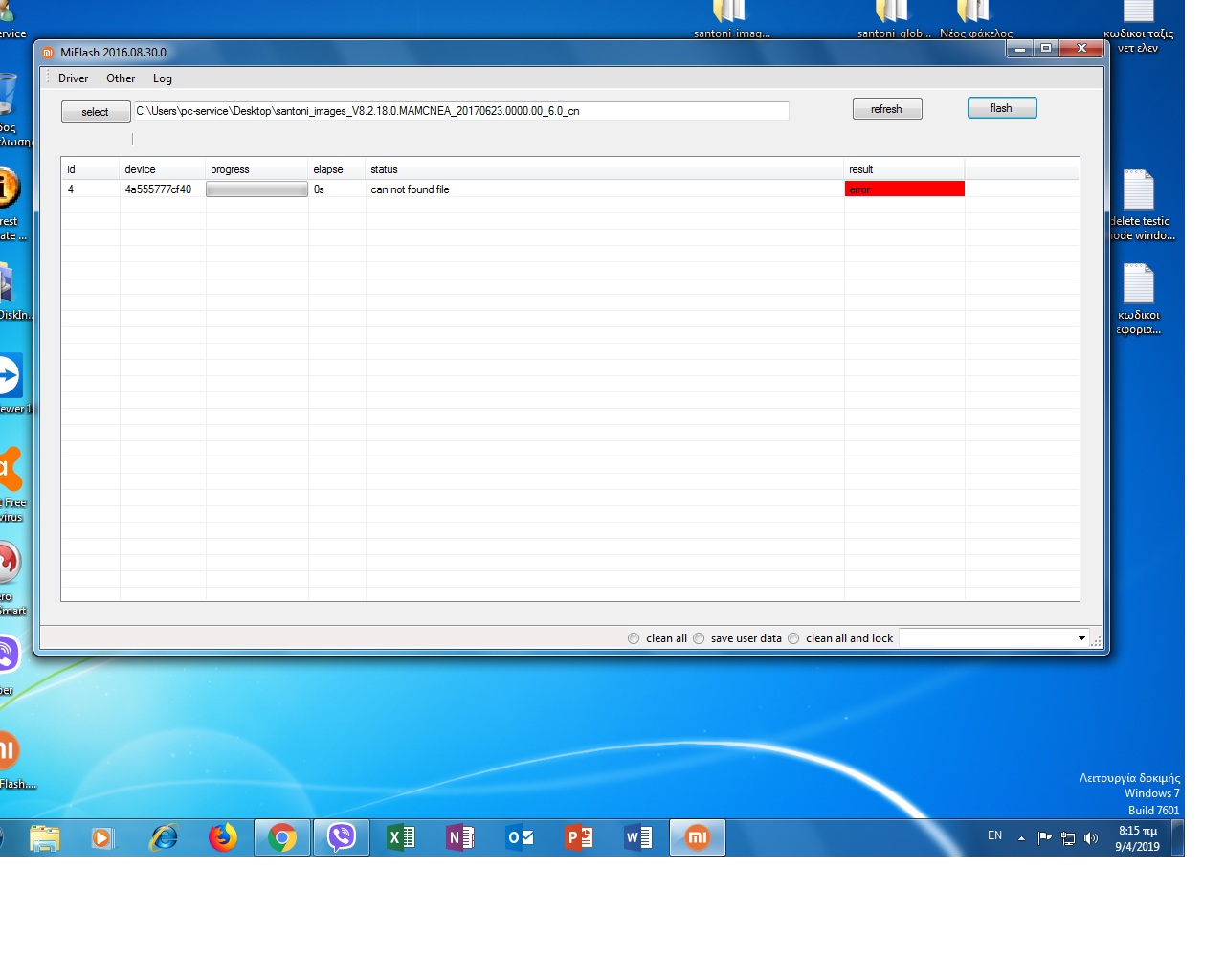The width and height of the screenshot is (1225, 980).
Task: Open Word from the taskbar
Action: (638, 838)
